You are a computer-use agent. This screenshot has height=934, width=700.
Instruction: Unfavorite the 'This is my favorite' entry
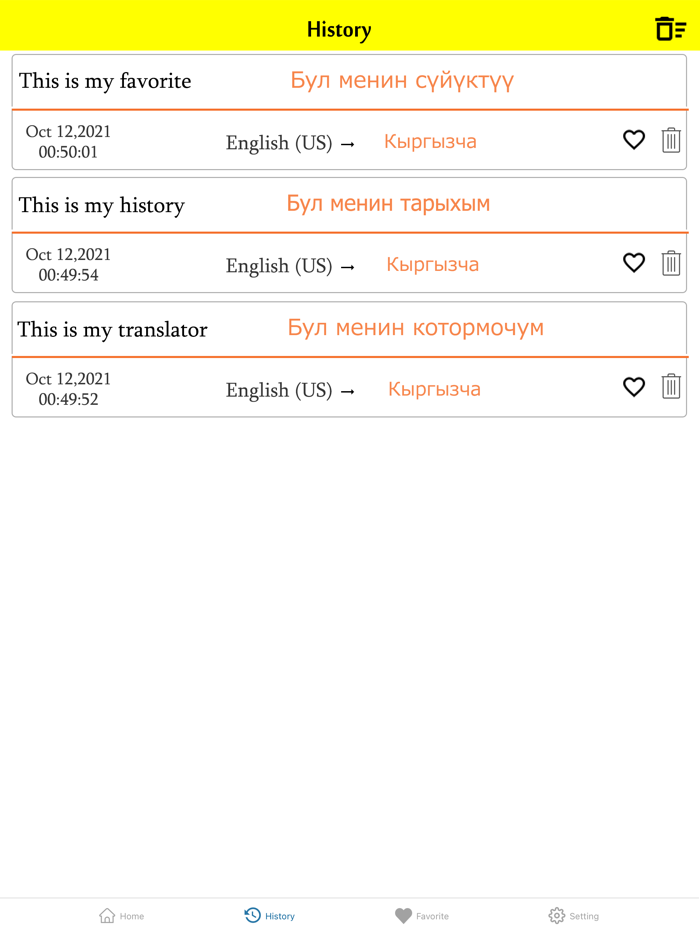point(633,140)
